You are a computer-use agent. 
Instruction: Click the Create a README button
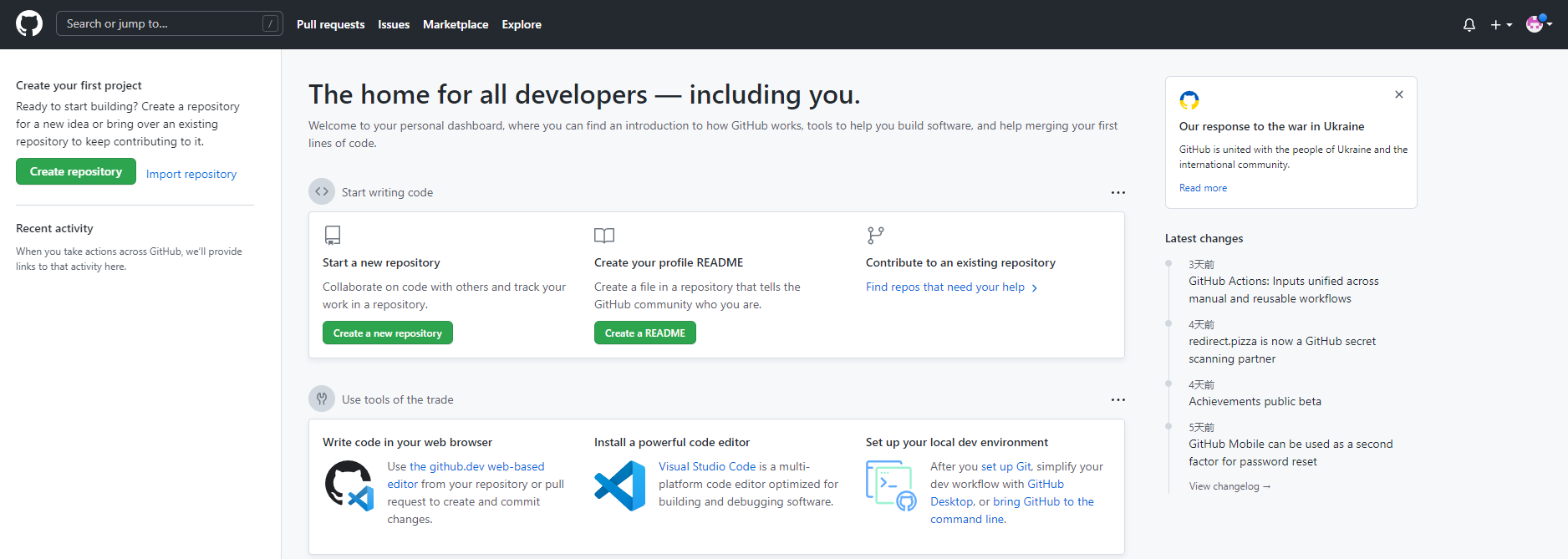point(644,333)
